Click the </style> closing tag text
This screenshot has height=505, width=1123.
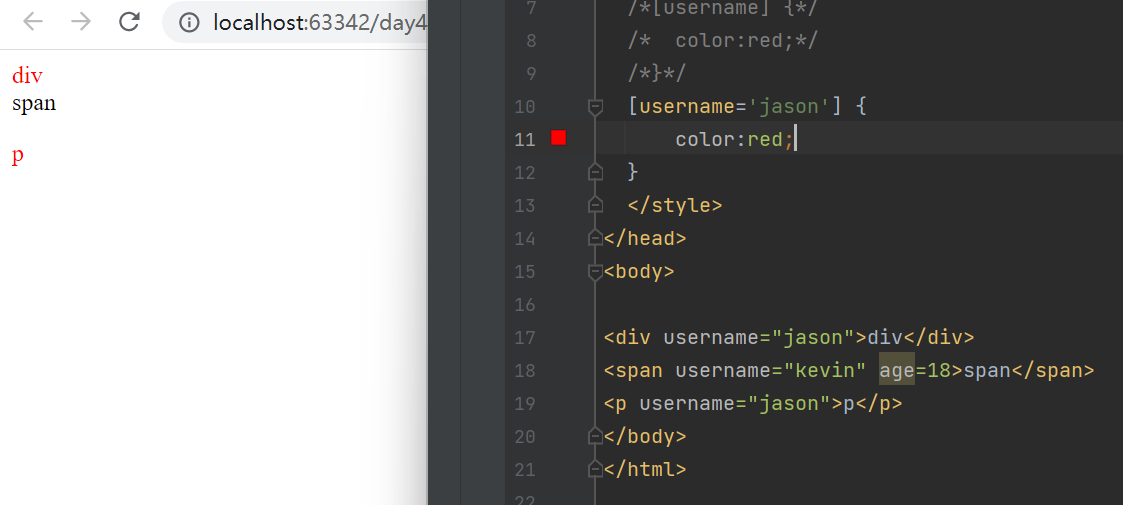pyautogui.click(x=675, y=206)
